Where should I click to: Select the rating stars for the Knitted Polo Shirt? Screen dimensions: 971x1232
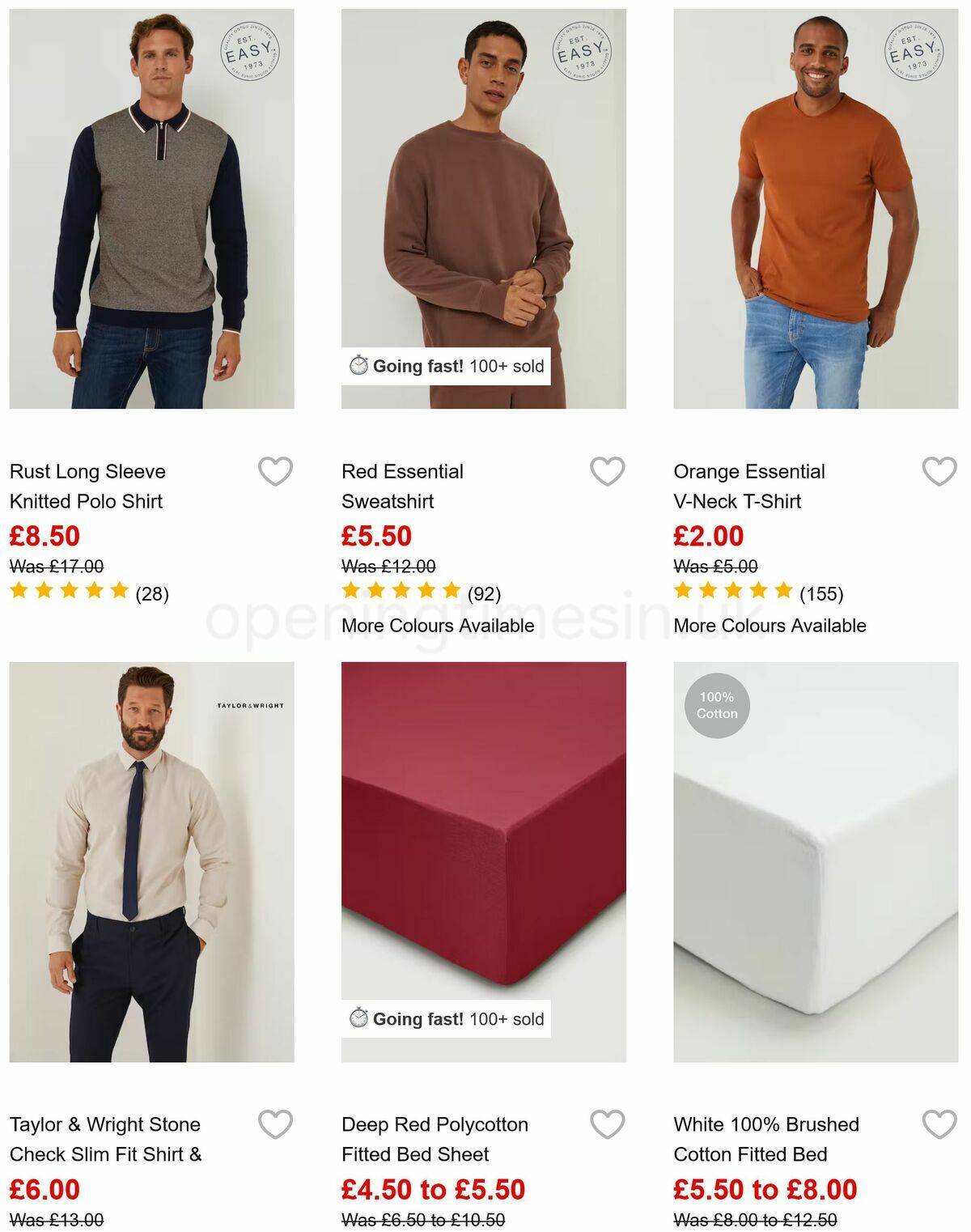click(x=67, y=593)
